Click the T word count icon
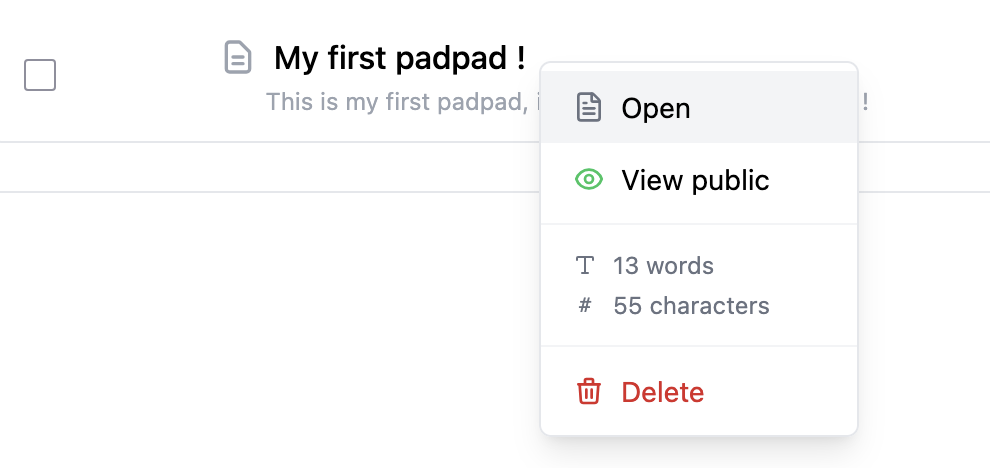This screenshot has width=990, height=468. tap(585, 266)
